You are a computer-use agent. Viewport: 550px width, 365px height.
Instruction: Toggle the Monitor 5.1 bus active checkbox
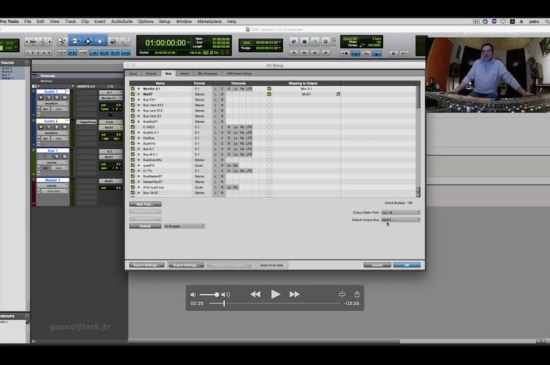(133, 89)
